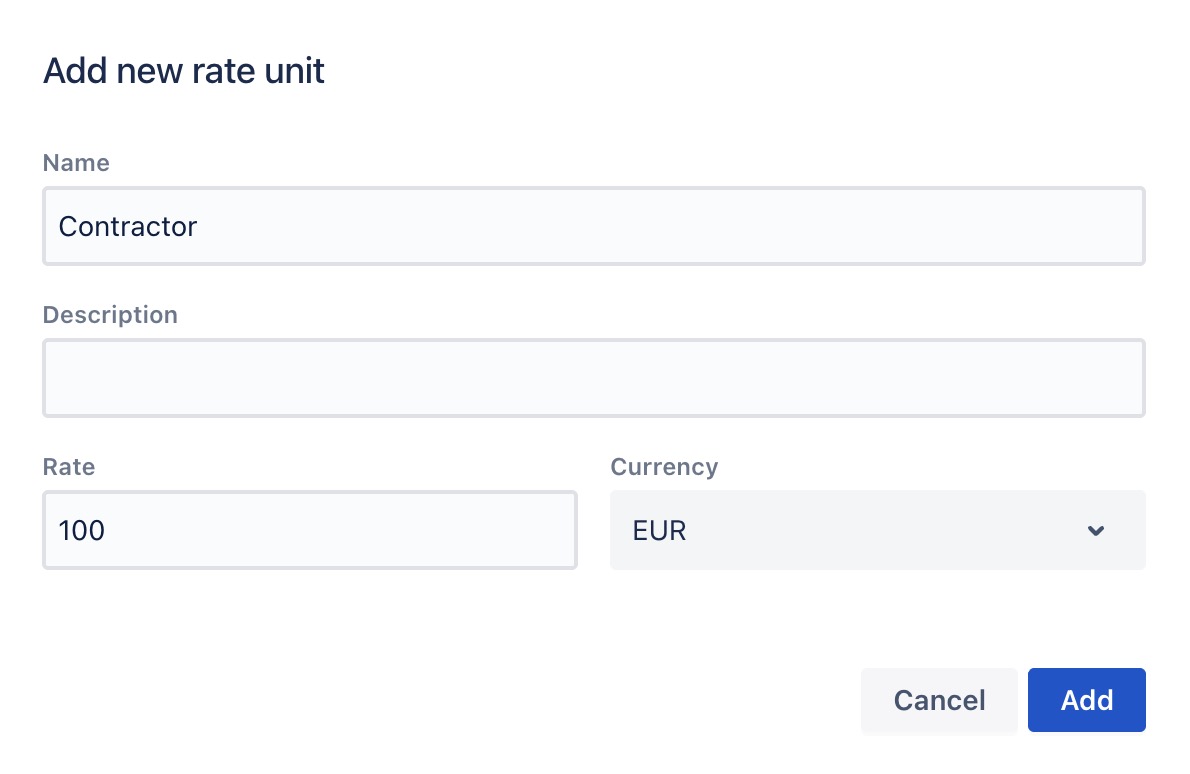Click the 100 value in Rate field
Image resolution: width=1190 pixels, height=774 pixels.
82,531
